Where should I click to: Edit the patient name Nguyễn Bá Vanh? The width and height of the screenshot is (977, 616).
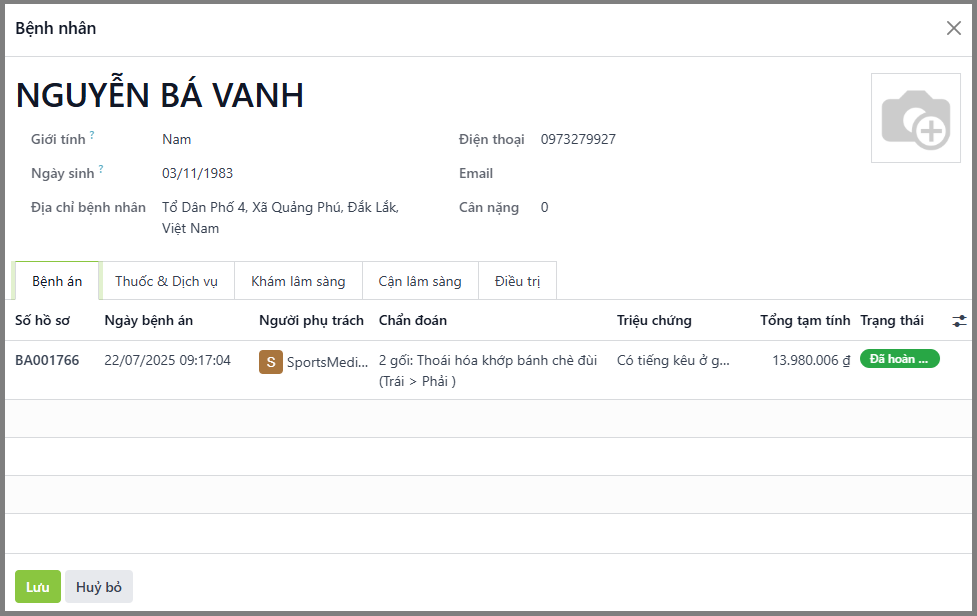(x=160, y=95)
